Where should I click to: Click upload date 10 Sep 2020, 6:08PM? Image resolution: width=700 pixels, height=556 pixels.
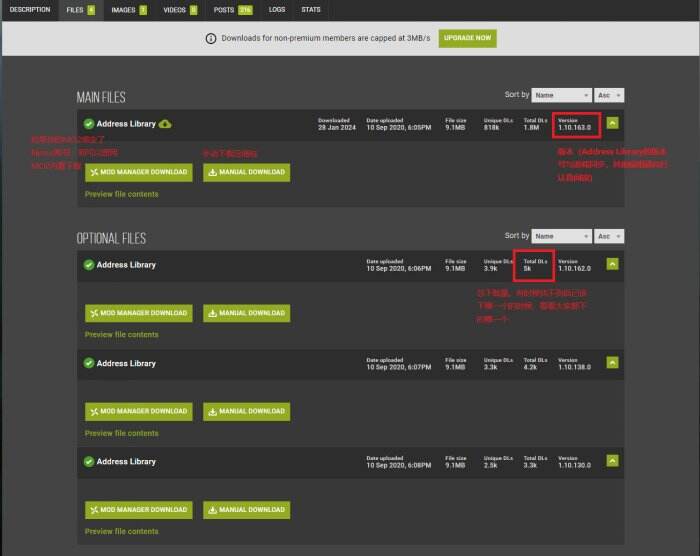tap(399, 465)
